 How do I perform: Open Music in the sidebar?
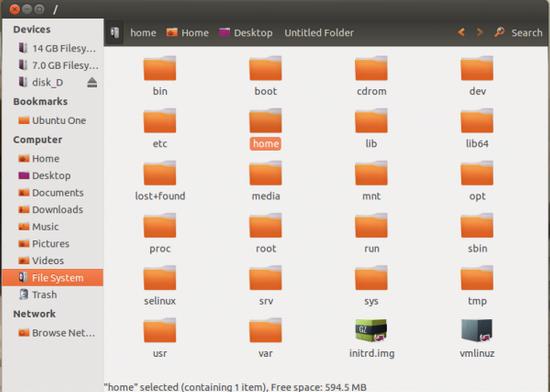click(x=38, y=227)
